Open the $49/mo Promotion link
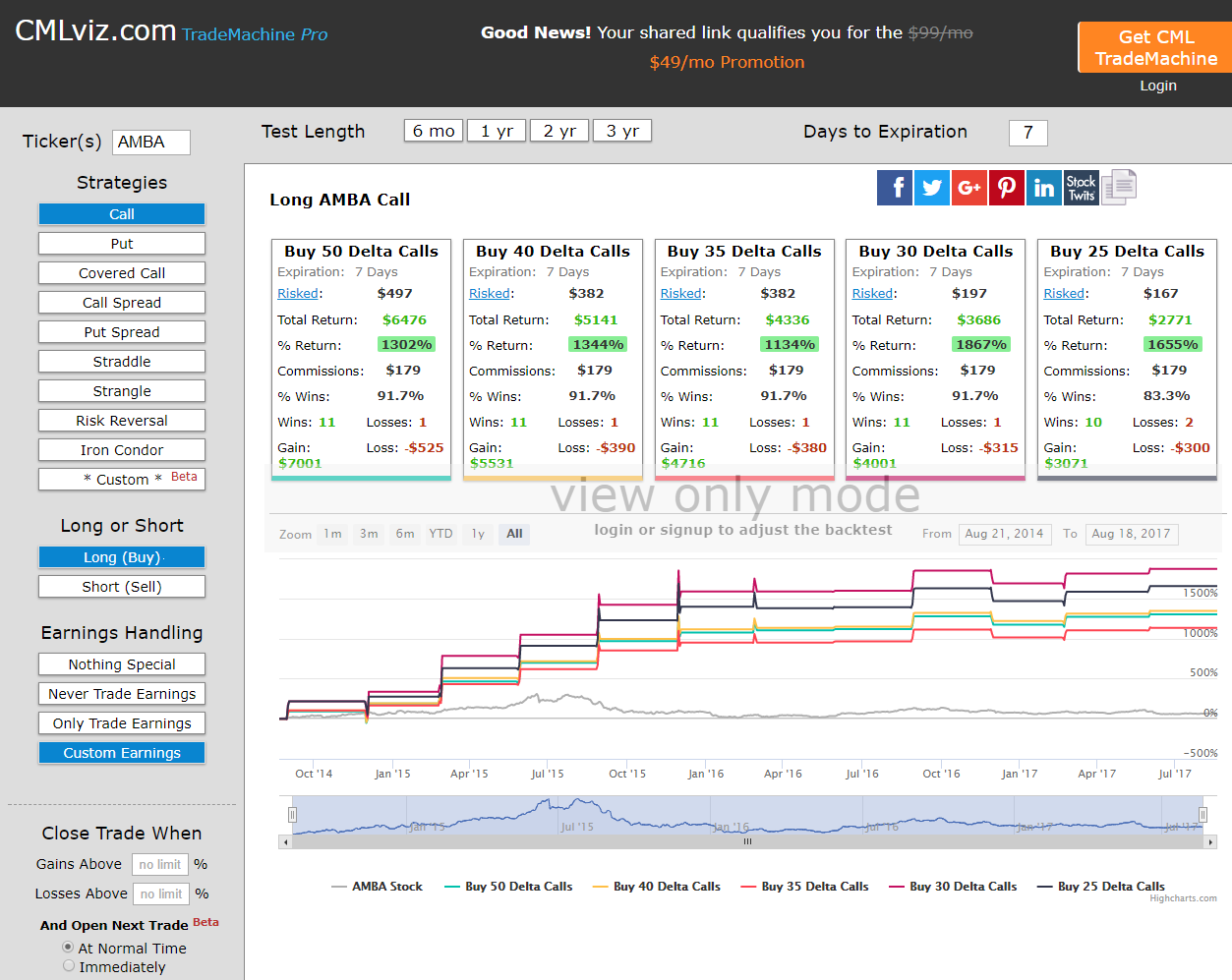Screen dimensions: 1232x980 click(727, 62)
